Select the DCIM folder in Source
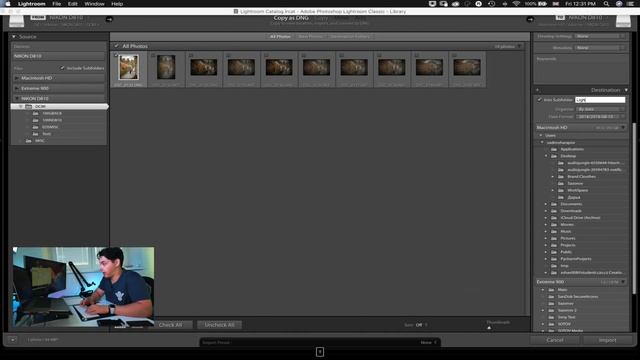Image resolution: width=640 pixels, height=360 pixels. pos(60,107)
